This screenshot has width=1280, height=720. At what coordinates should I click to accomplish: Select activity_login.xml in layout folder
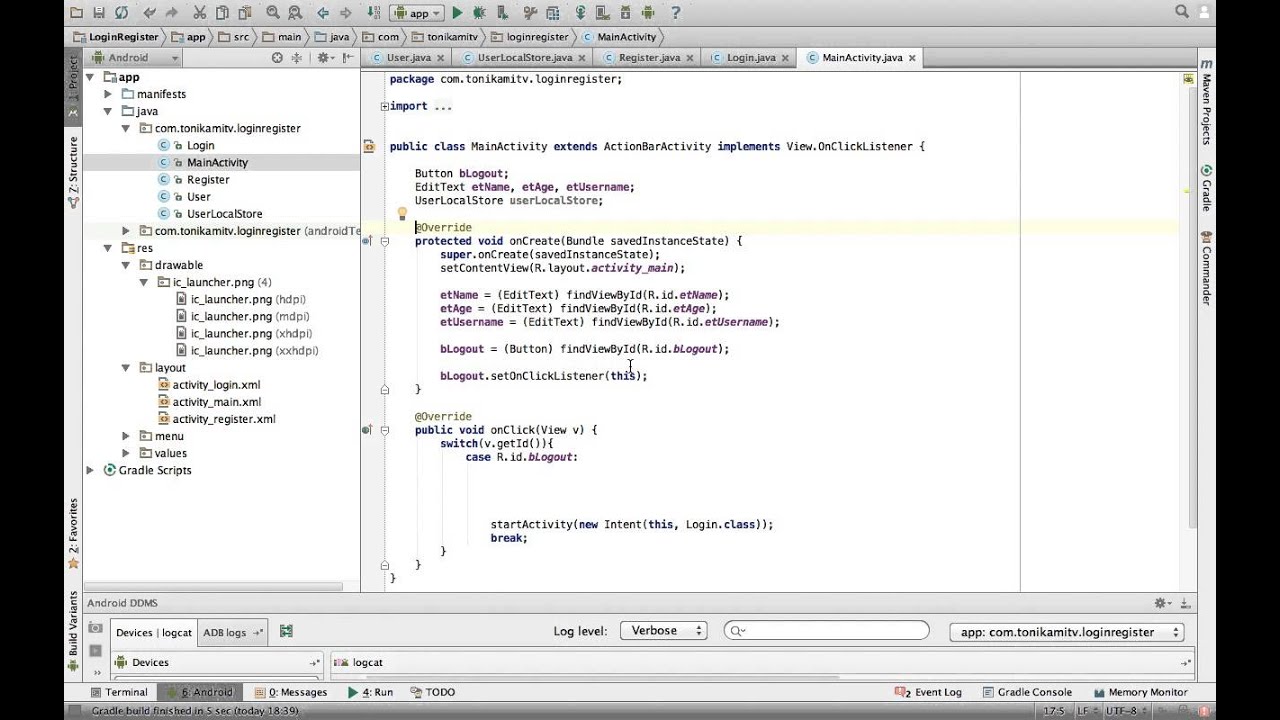click(x=216, y=385)
